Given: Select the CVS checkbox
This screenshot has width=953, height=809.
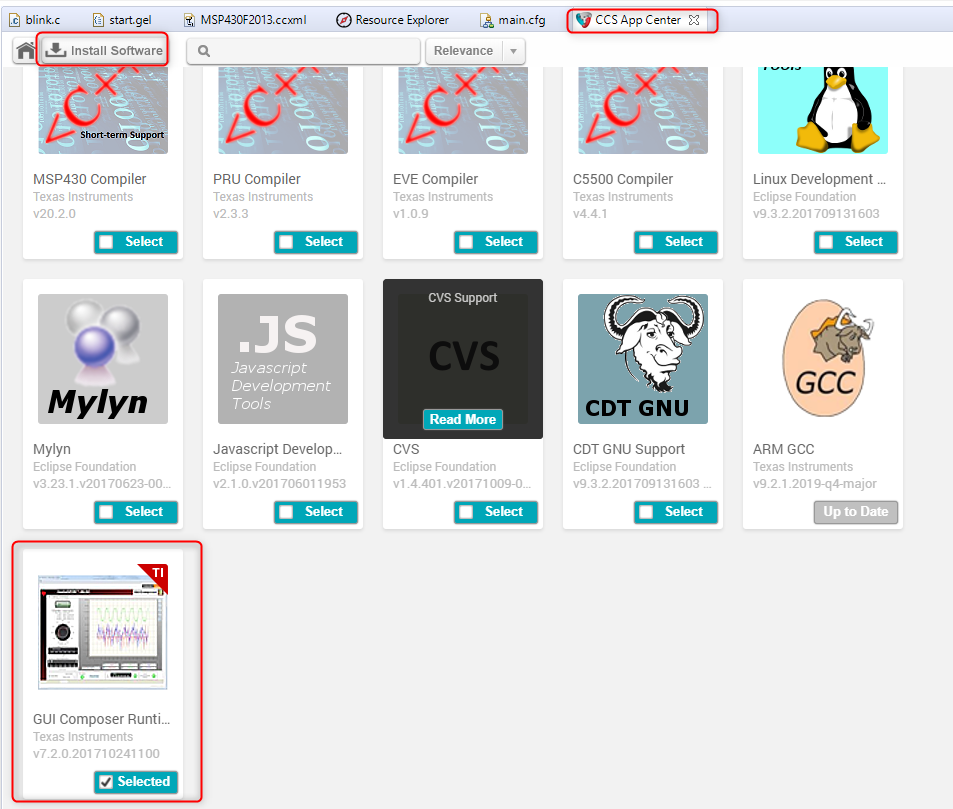Looking at the screenshot, I should coord(466,512).
